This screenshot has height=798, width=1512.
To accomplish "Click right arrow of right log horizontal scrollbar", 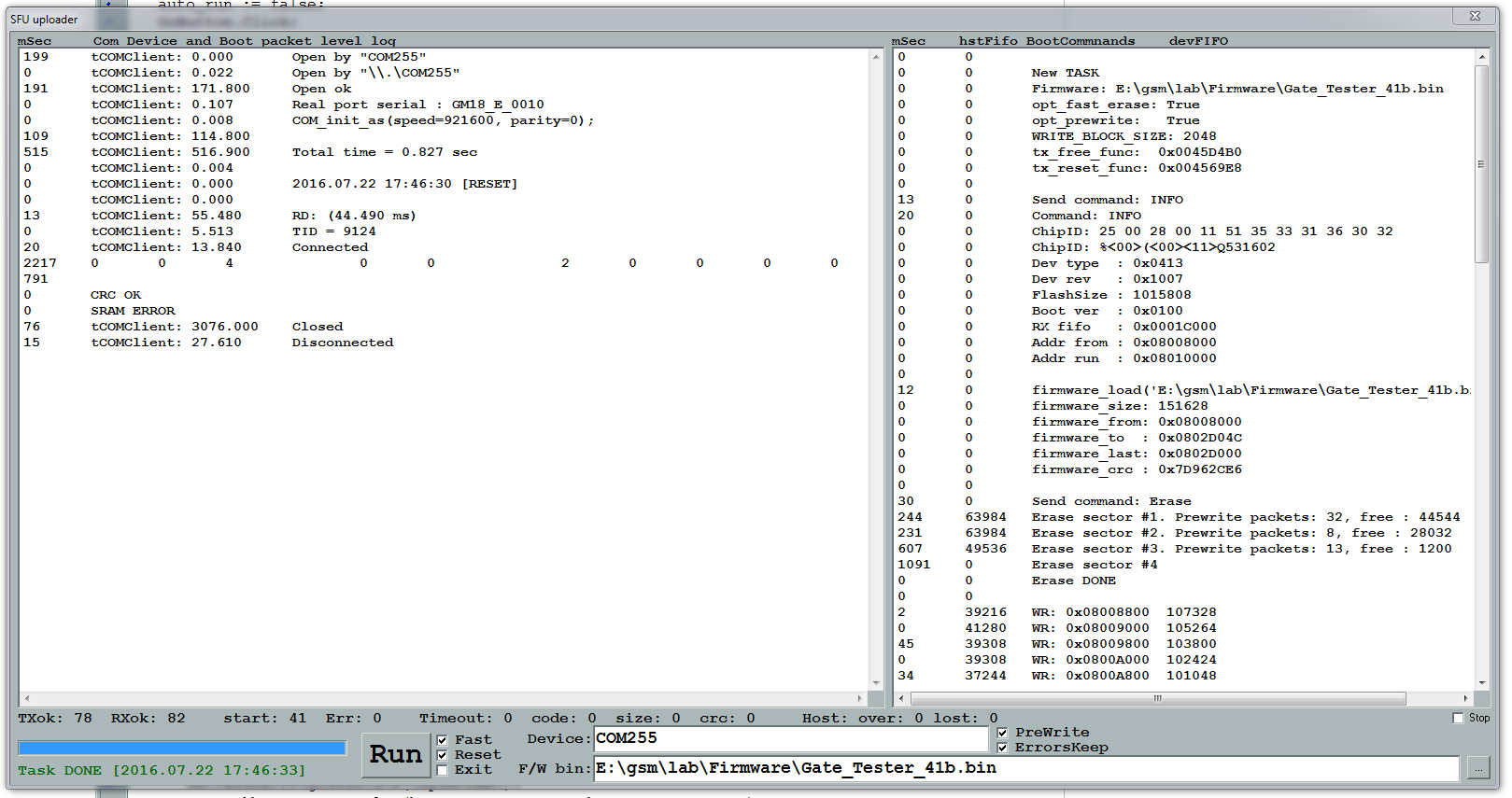I will pyautogui.click(x=1466, y=698).
